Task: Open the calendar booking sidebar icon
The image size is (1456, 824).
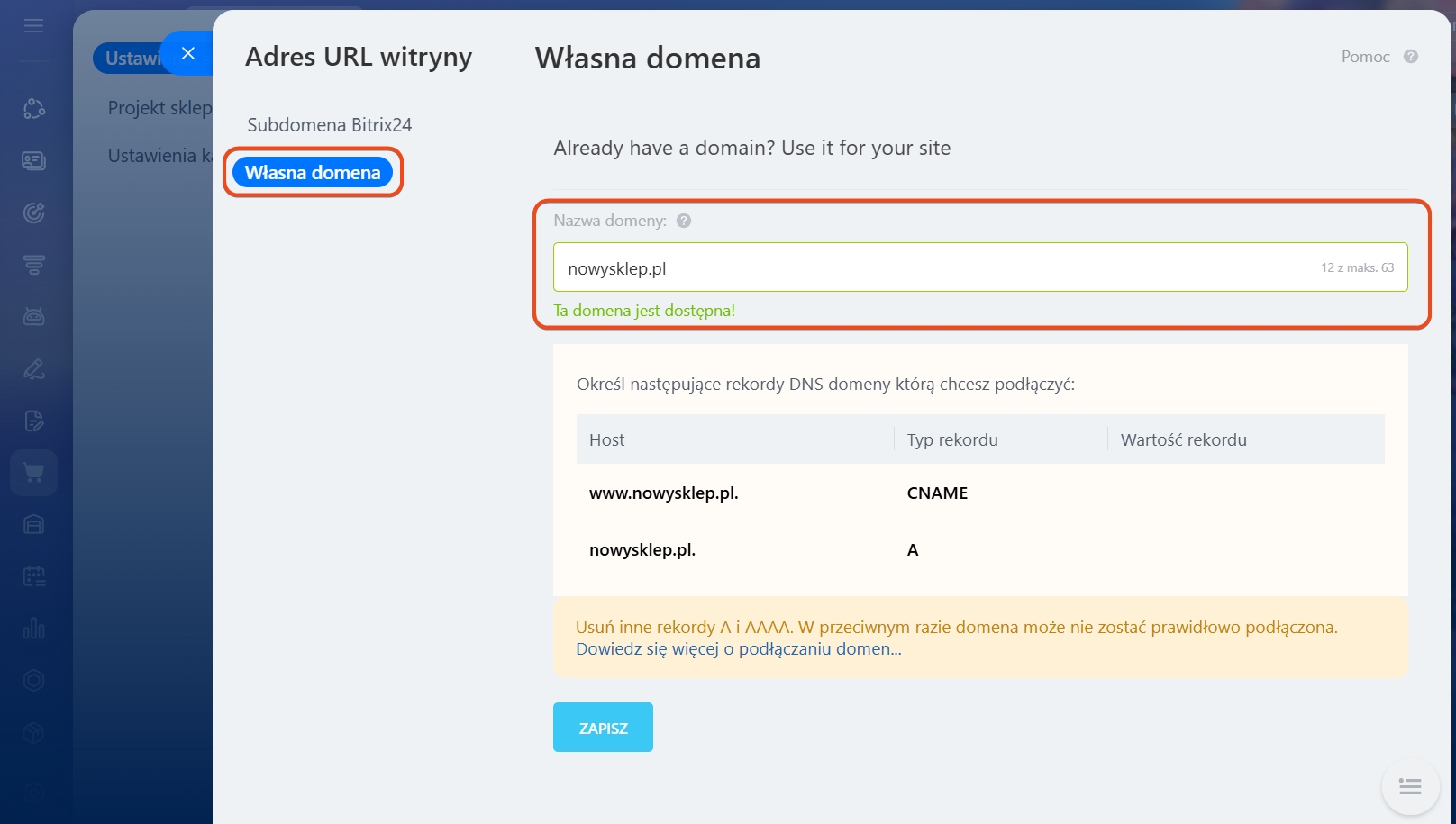Action: pos(33,576)
